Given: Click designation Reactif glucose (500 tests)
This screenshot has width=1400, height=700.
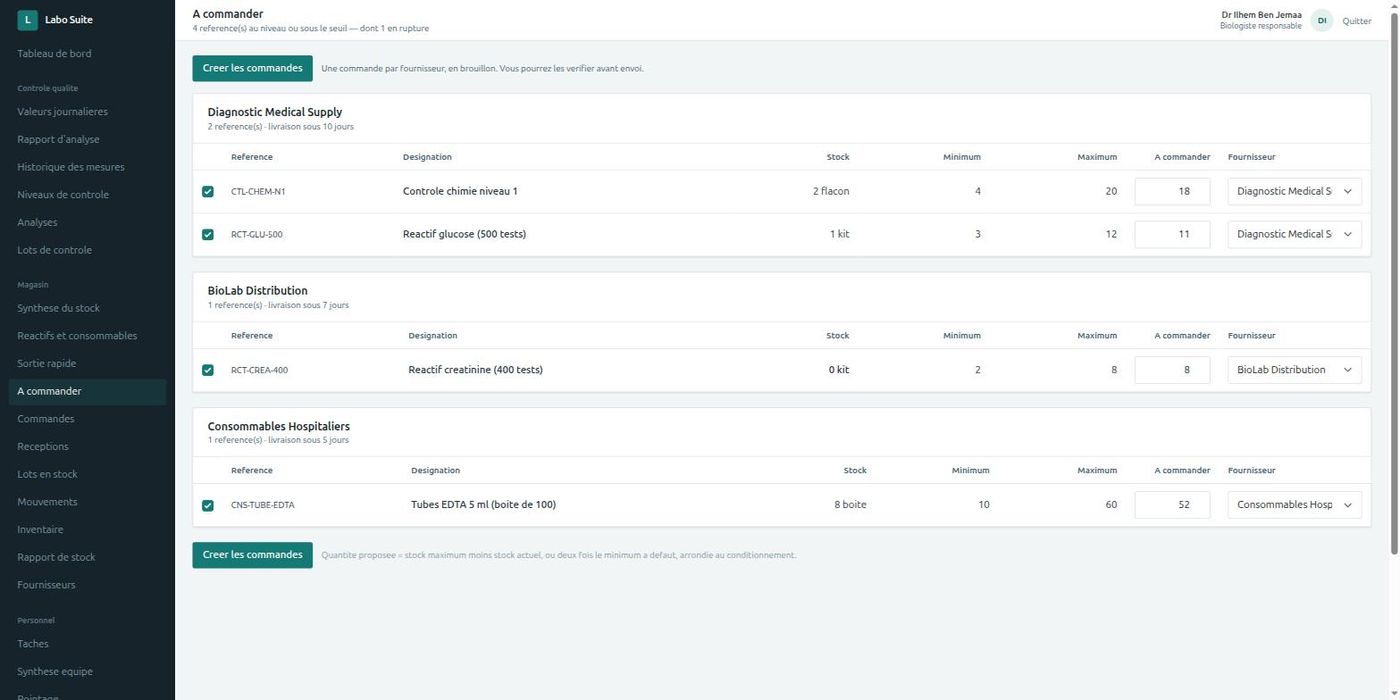Looking at the screenshot, I should tap(464, 234).
